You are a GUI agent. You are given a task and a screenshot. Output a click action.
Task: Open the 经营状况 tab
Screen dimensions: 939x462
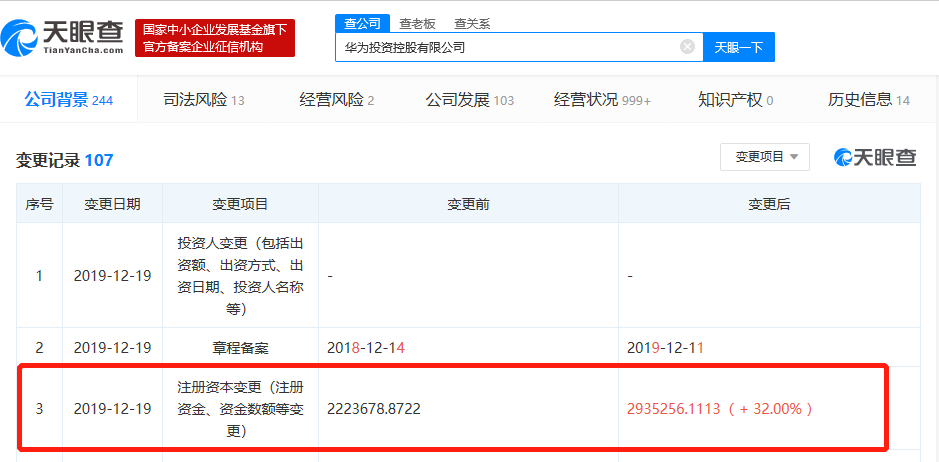pos(602,100)
